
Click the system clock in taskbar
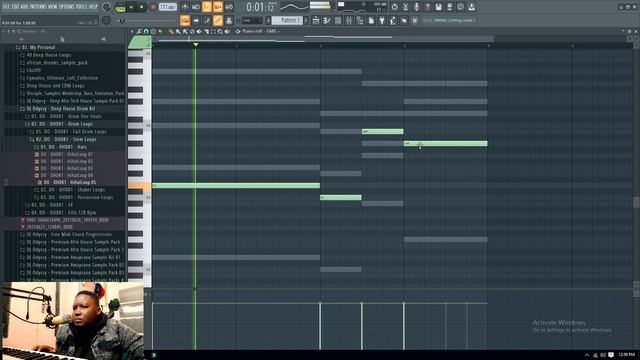point(626,355)
